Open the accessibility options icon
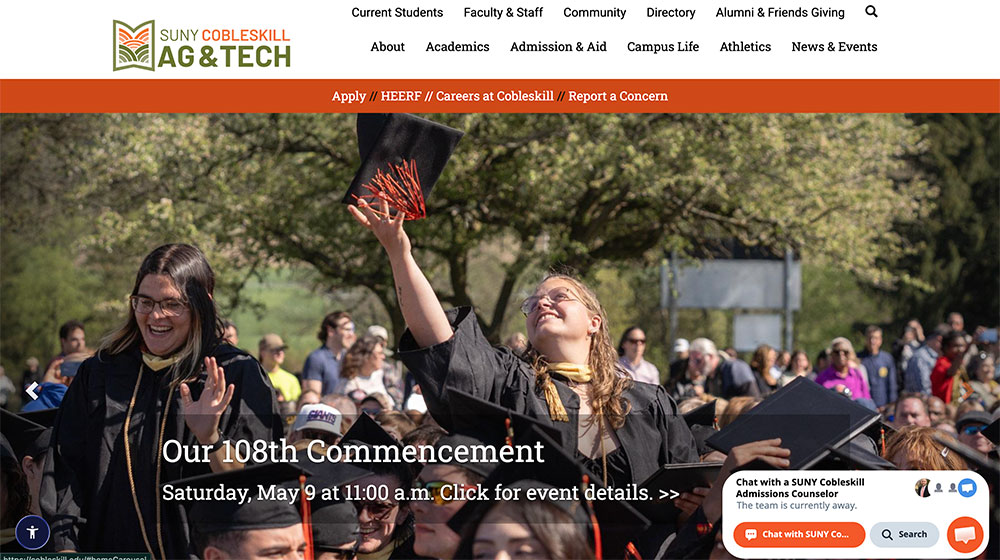 [33, 532]
